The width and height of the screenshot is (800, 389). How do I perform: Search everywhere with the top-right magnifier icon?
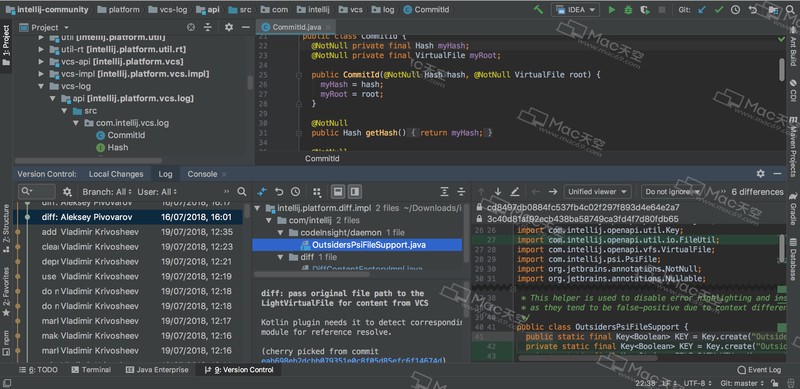(x=790, y=10)
